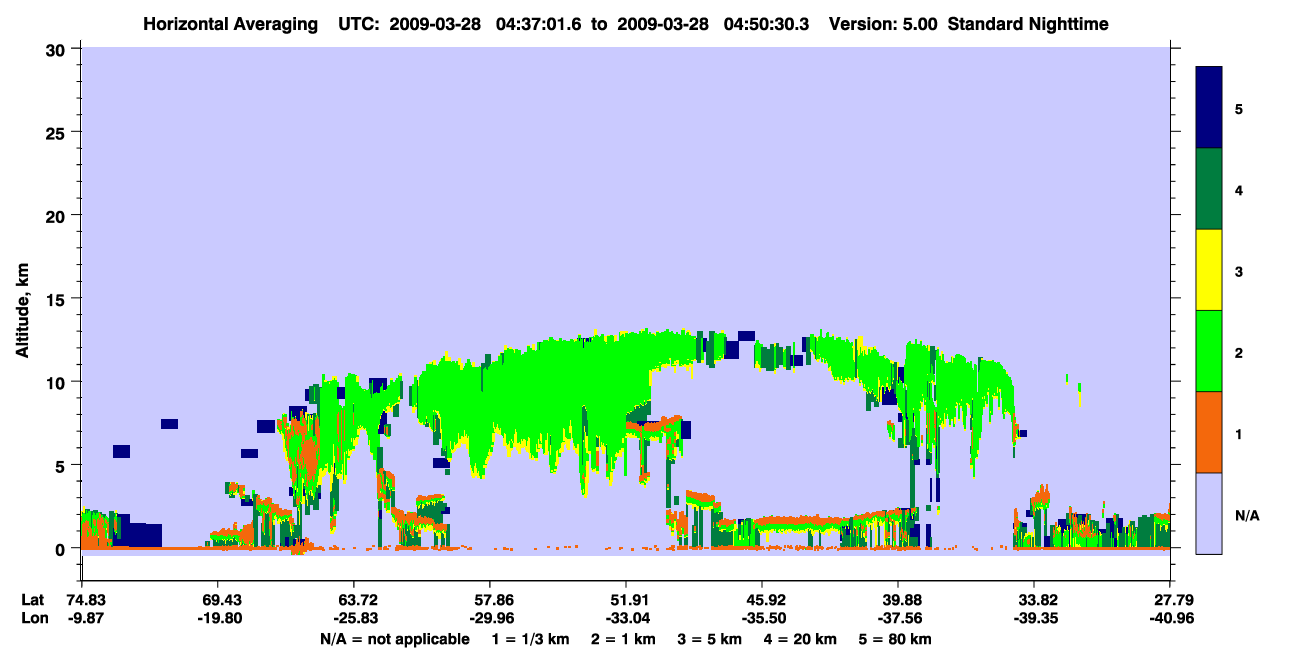Click longitude value -25.83
Image resolution: width=1300 pixels, height=667 pixels.
tap(353, 618)
